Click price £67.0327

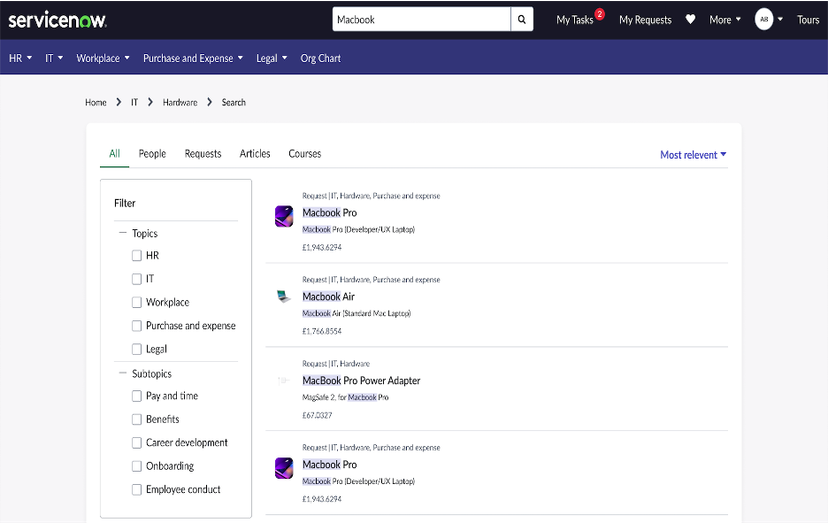click(x=317, y=415)
